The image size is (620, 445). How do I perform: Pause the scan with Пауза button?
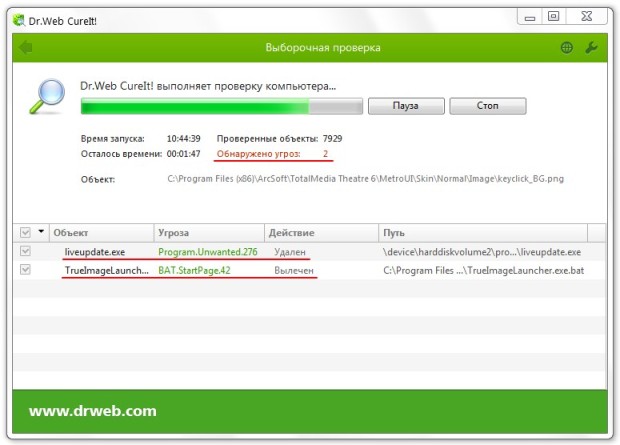point(406,106)
